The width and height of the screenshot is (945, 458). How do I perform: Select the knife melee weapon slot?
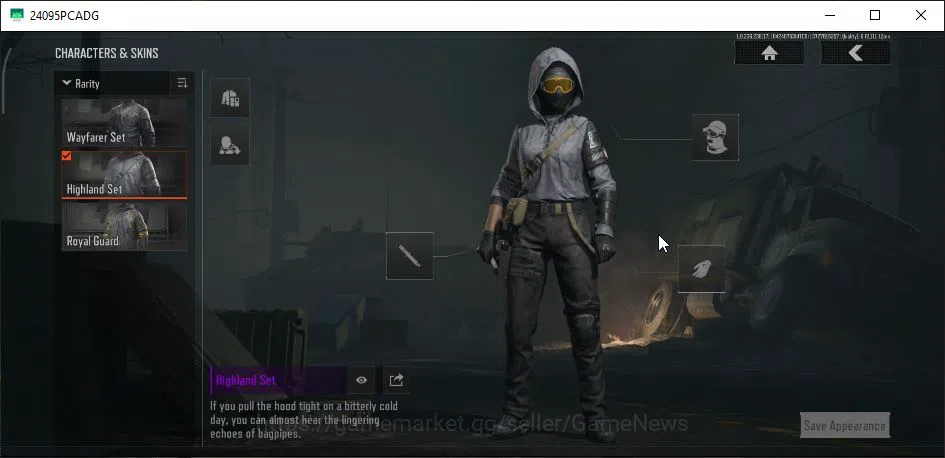coord(410,256)
